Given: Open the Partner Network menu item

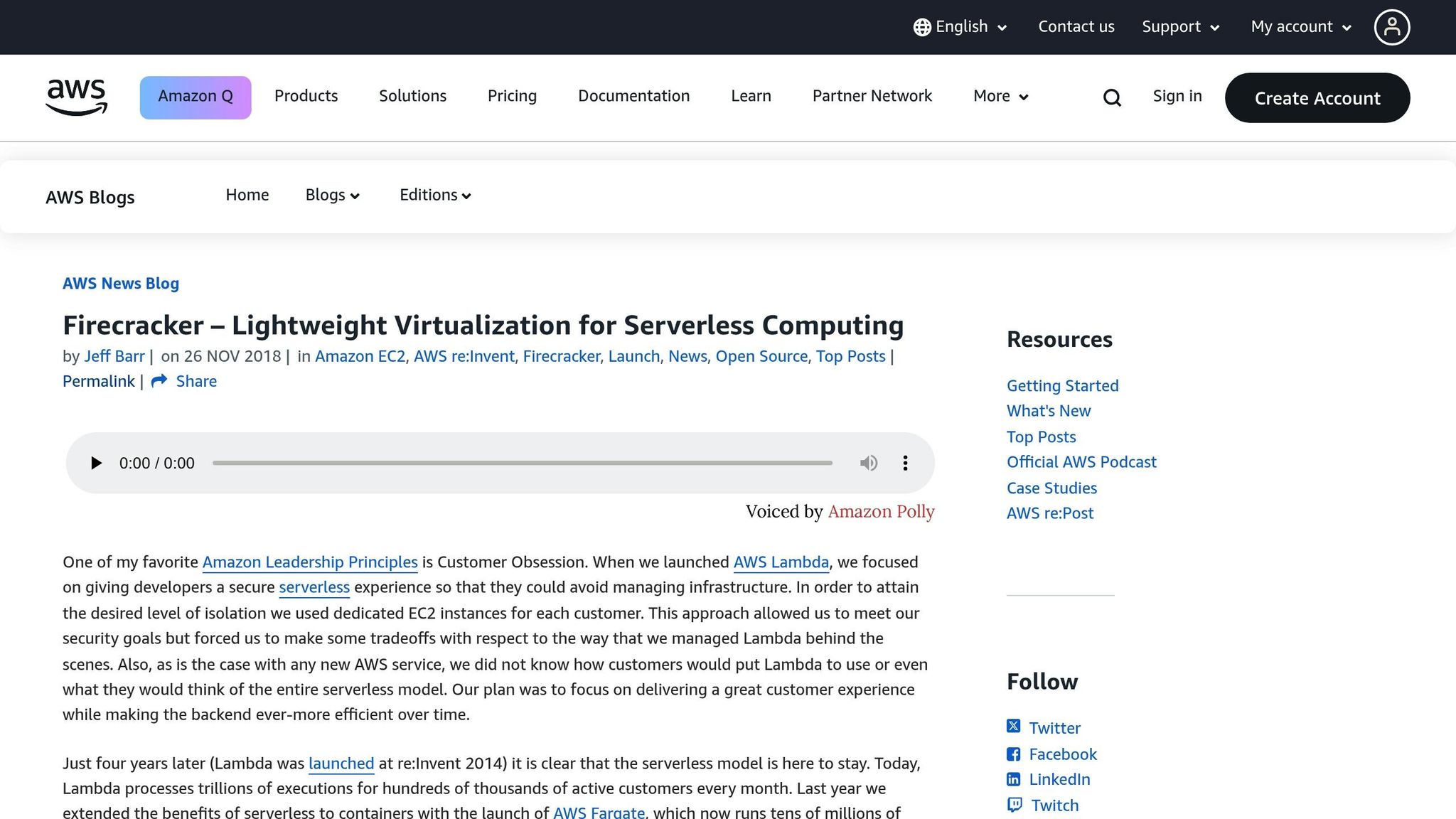Looking at the screenshot, I should 872,96.
